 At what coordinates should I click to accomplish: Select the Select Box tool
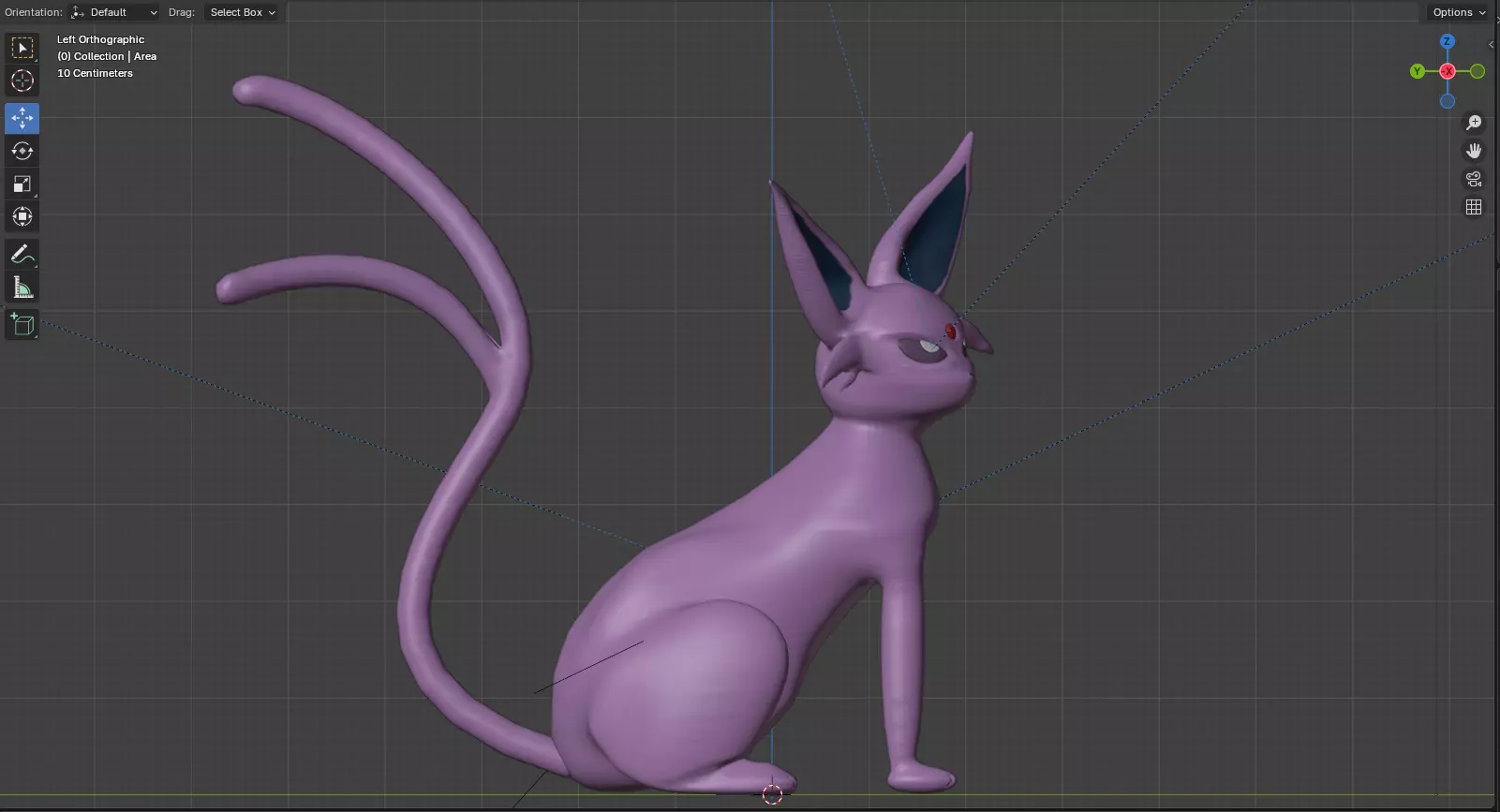click(22, 48)
